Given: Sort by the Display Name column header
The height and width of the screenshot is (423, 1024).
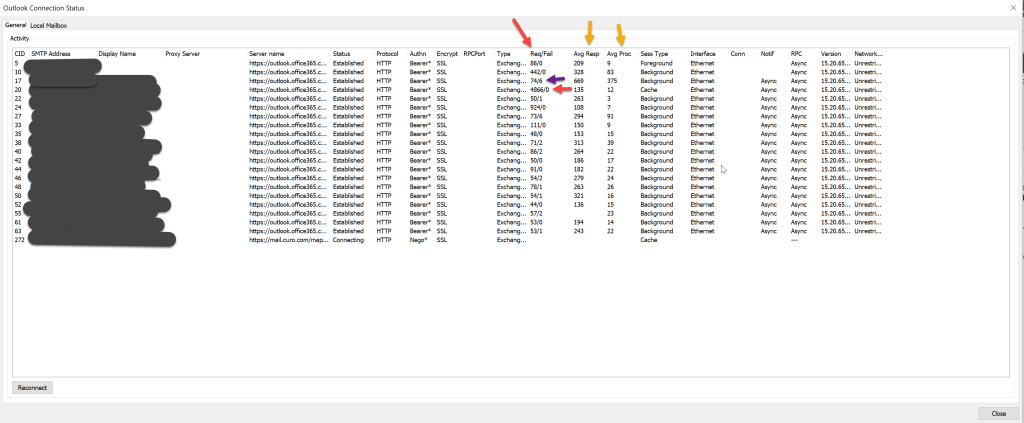Looking at the screenshot, I should click(117, 53).
